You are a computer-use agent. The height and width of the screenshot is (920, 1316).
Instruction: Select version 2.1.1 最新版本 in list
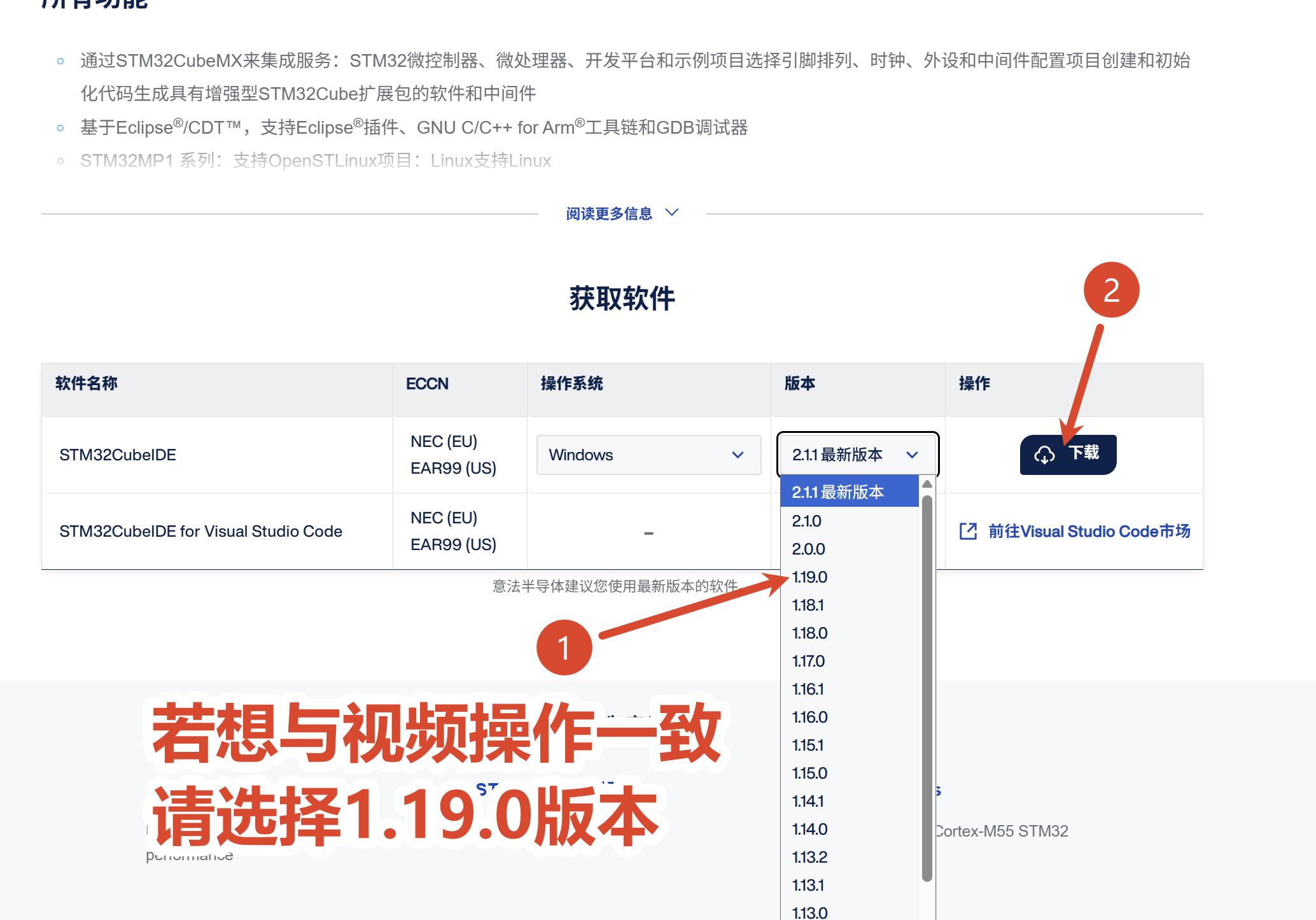point(850,492)
